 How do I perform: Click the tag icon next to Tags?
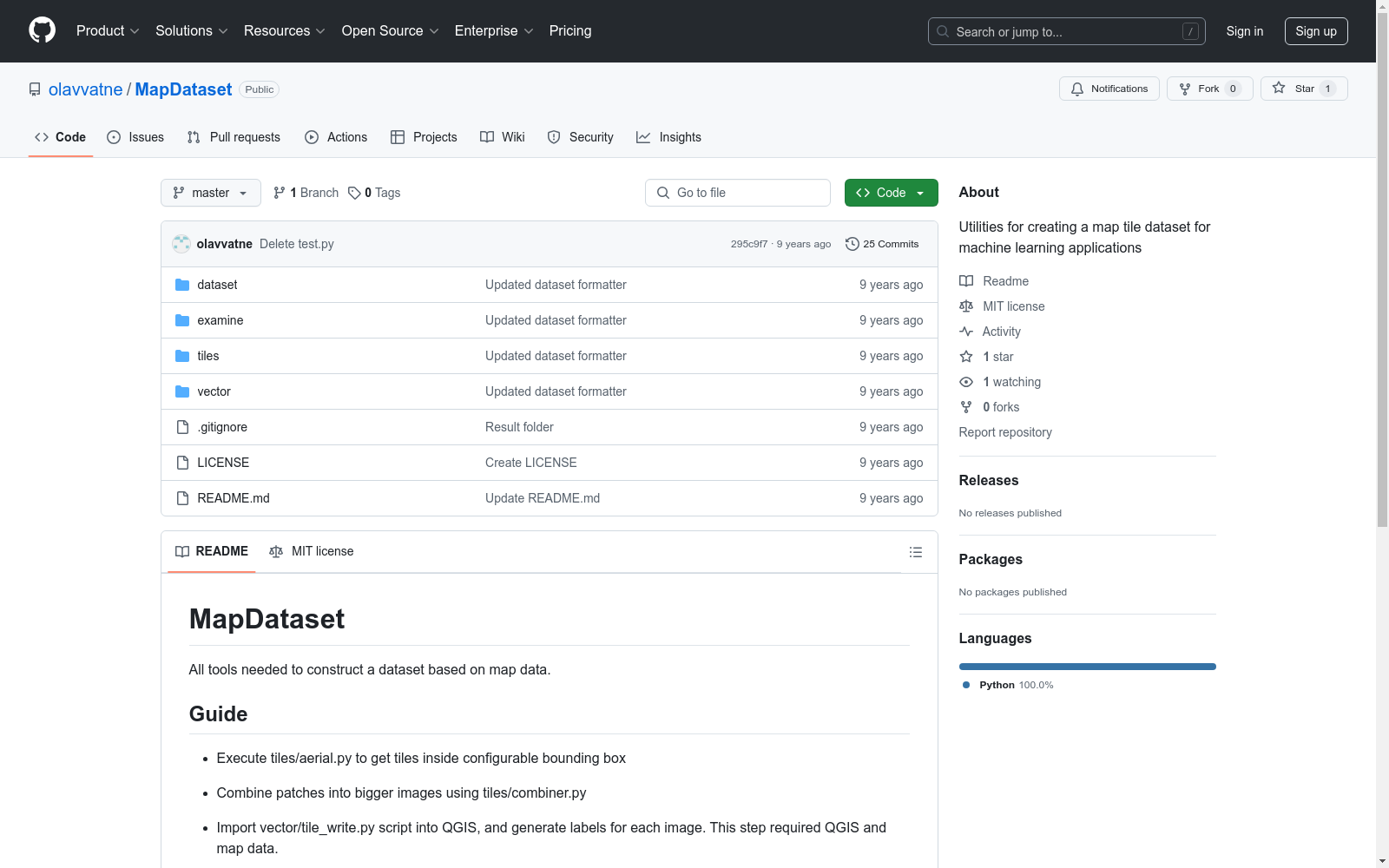[x=354, y=193]
